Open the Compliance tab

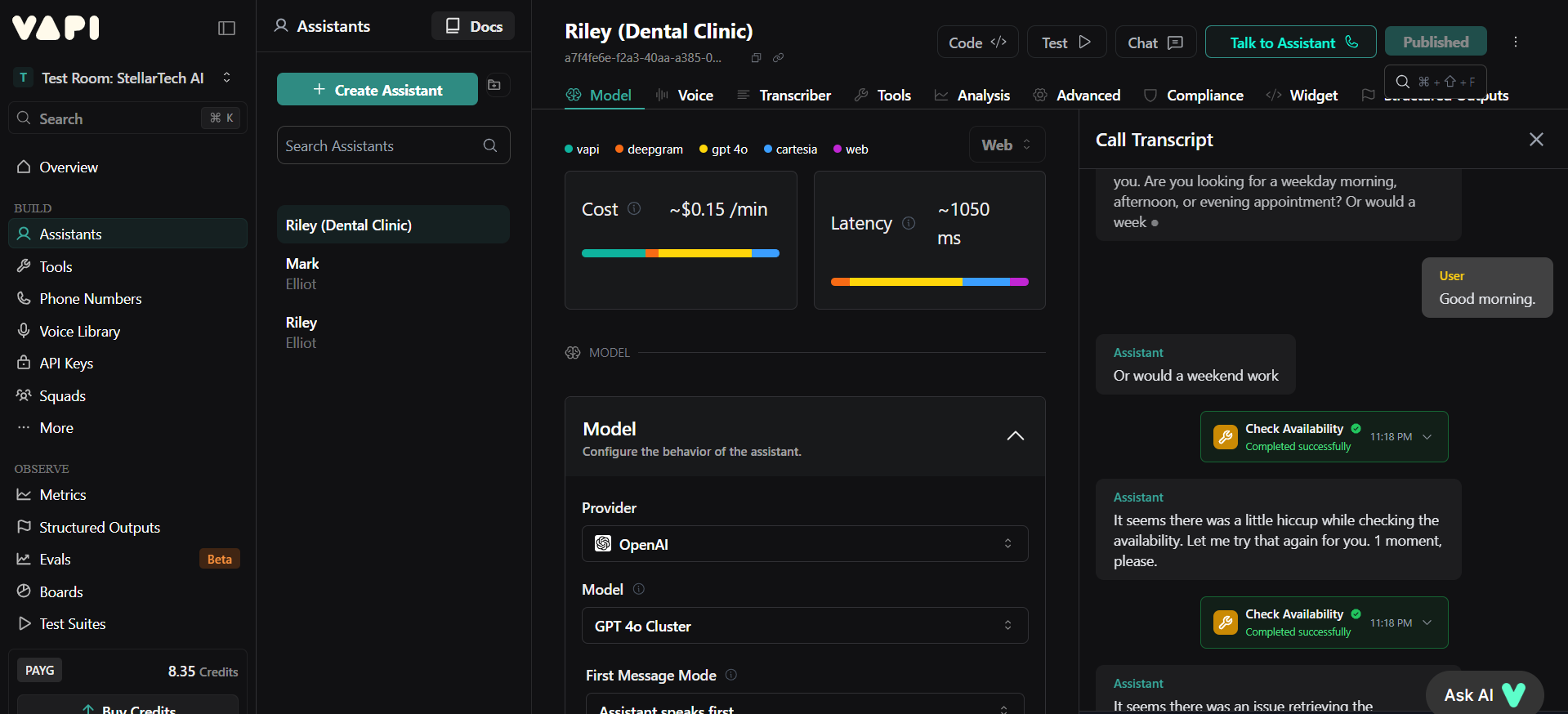point(1193,96)
